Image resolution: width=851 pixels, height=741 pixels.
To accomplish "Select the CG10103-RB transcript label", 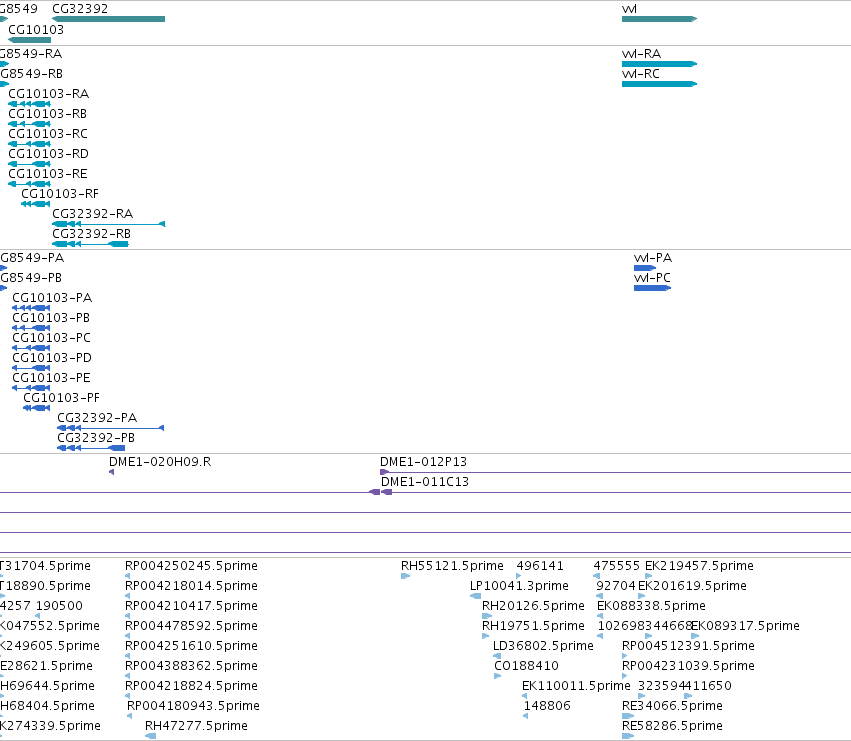I will (48, 114).
